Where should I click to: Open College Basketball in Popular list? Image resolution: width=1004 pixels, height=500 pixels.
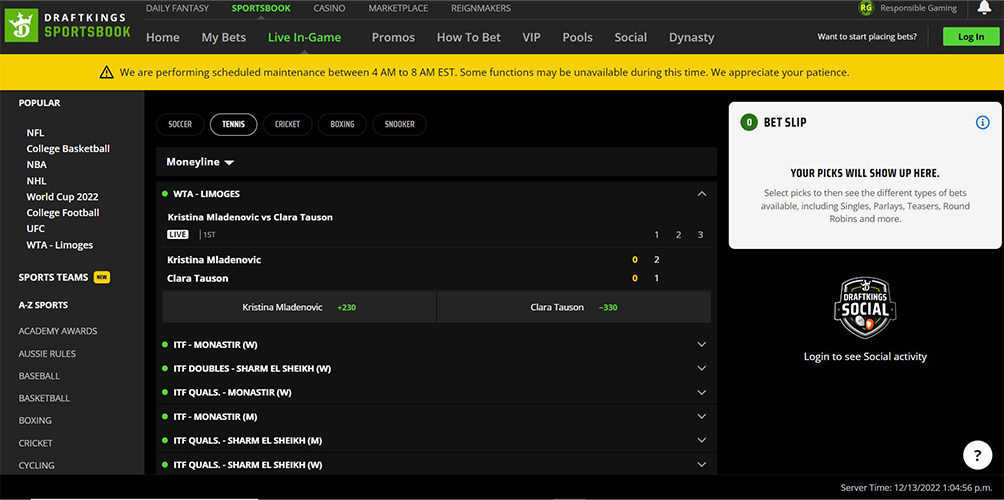click(x=68, y=149)
